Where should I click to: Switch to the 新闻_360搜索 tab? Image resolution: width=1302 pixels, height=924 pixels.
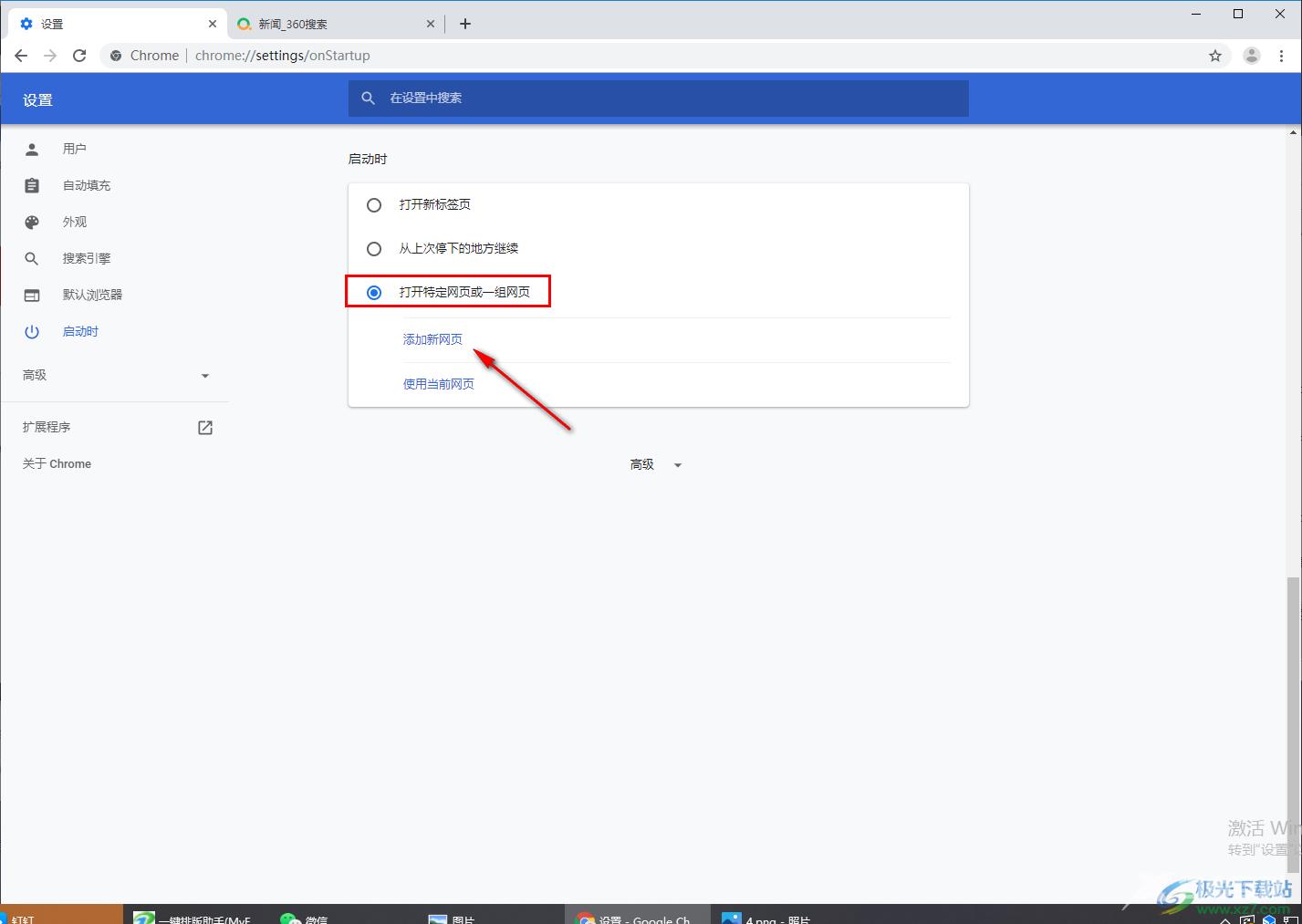pyautogui.click(x=336, y=24)
